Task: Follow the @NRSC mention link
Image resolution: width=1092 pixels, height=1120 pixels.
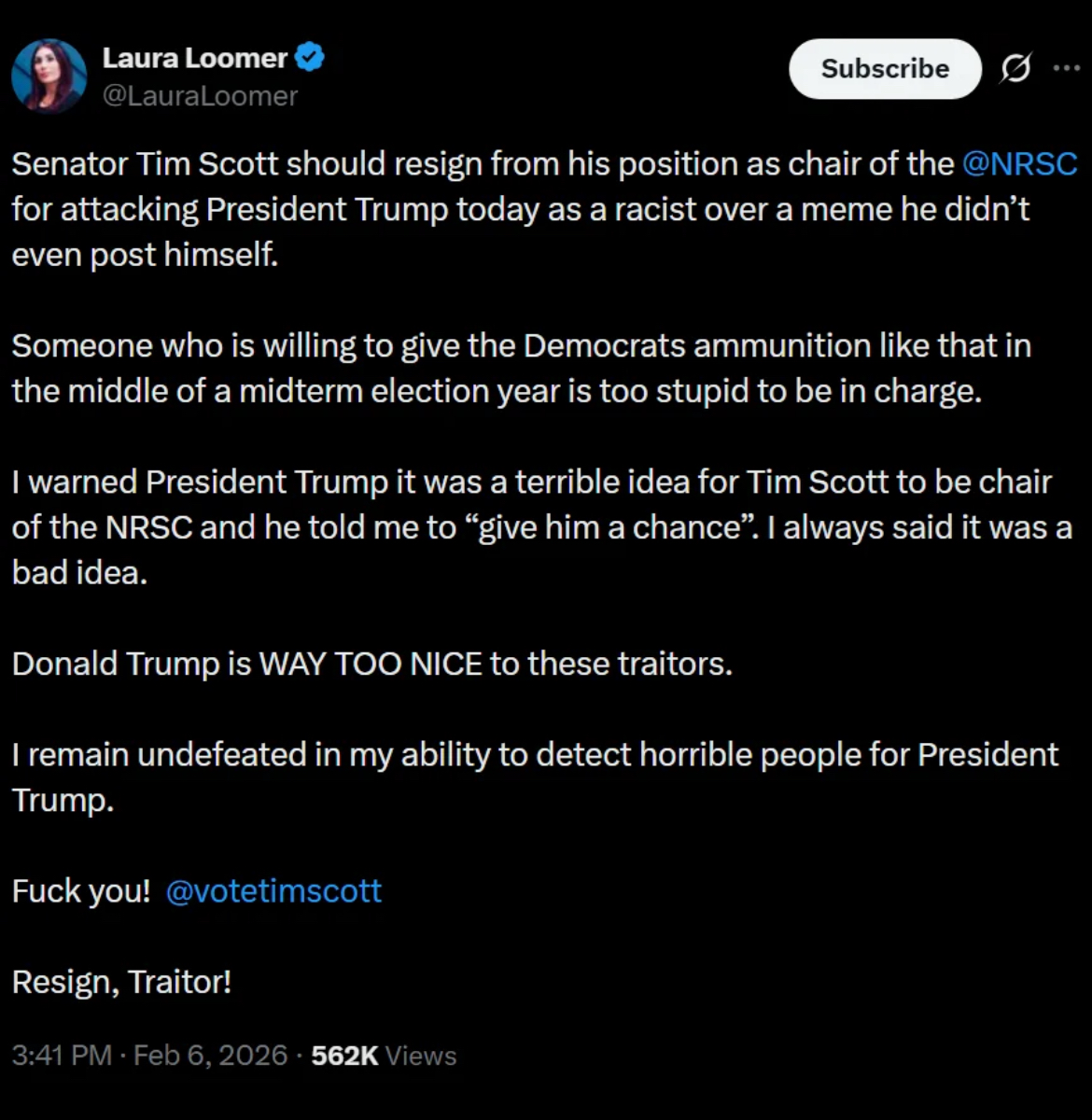Action: click(x=1019, y=164)
